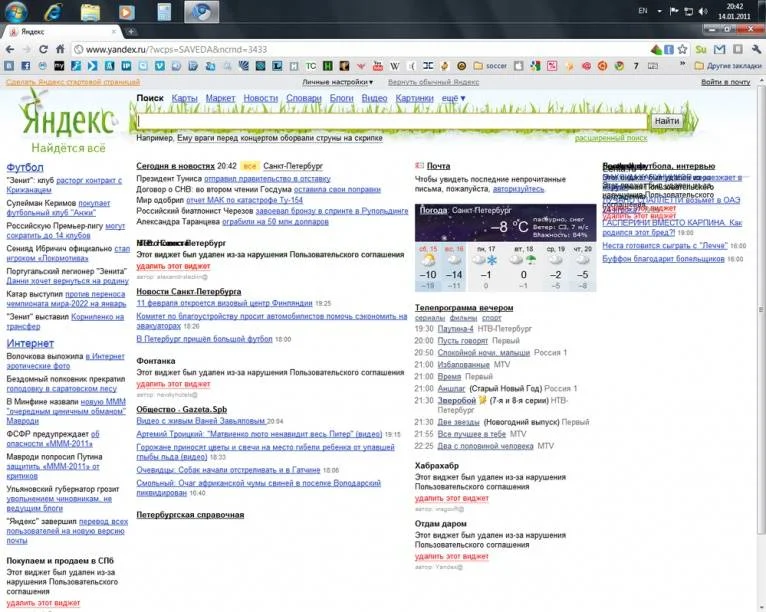Screen dimensions: 766x612
Task: Click yellow 'все' news badge
Action: 250,166
